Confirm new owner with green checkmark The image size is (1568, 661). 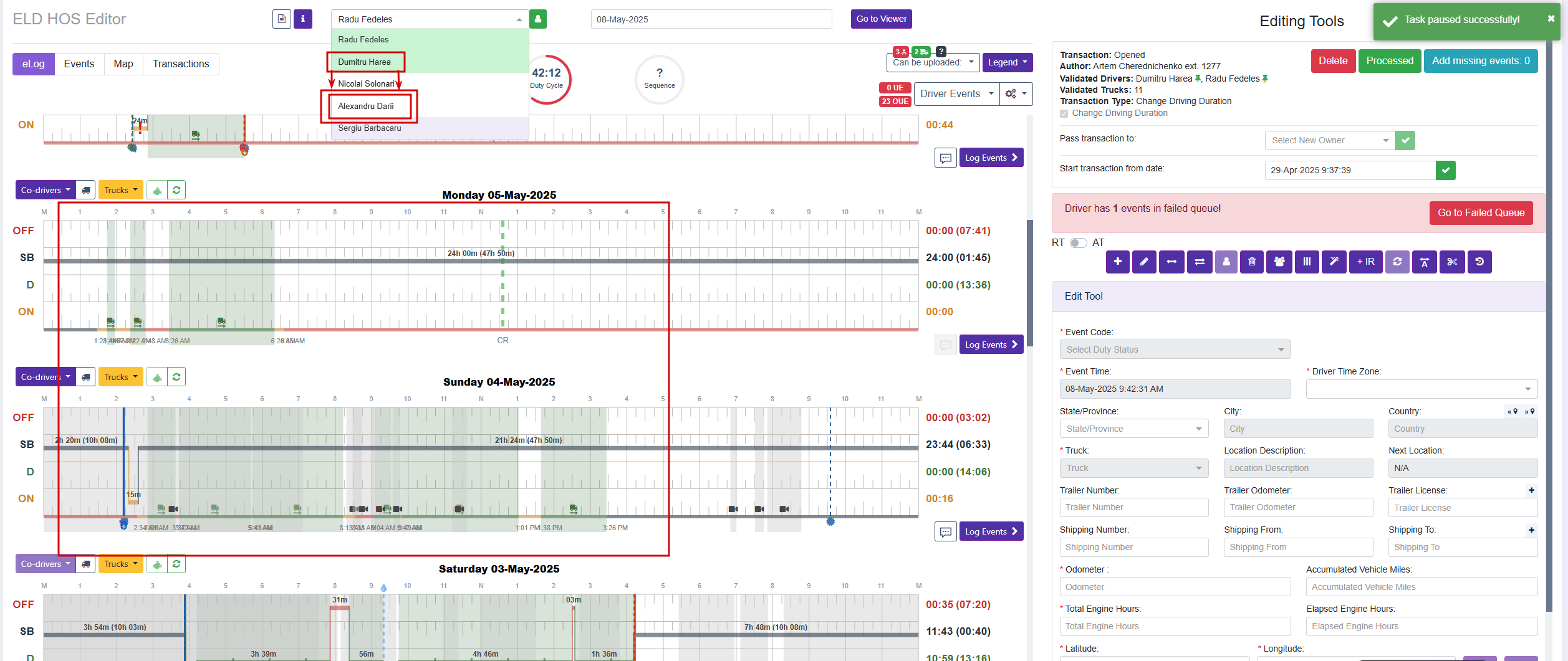point(1405,140)
